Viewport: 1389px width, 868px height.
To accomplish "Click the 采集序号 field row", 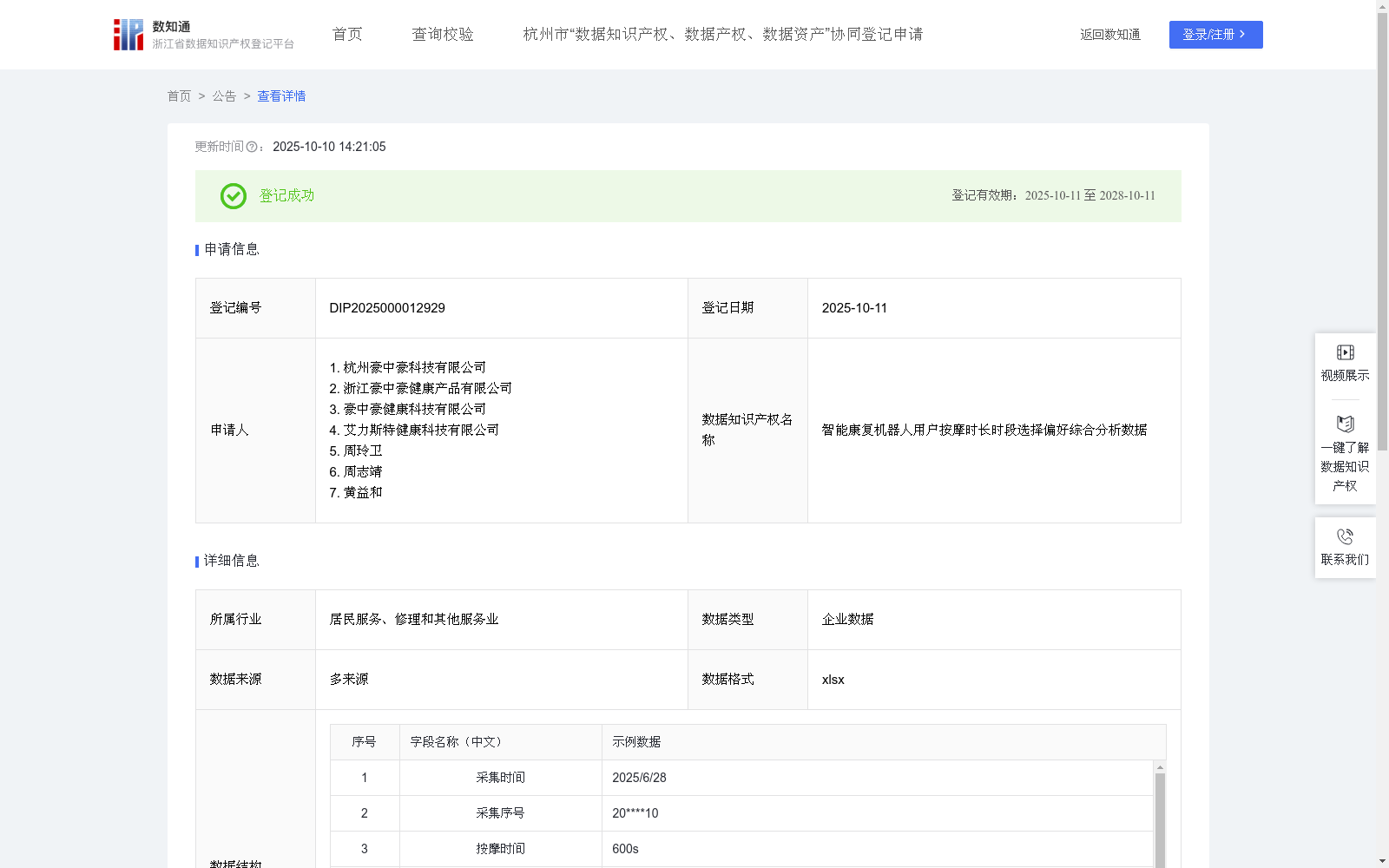I will [741, 813].
